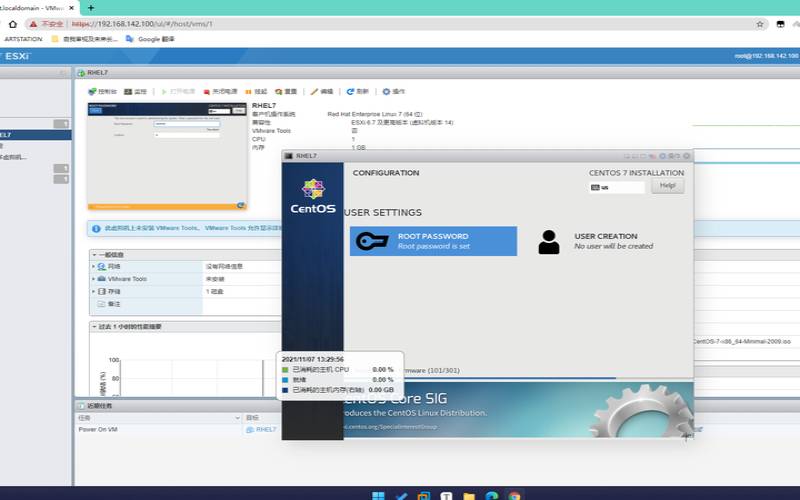This screenshot has width=800, height=500.
Task: Expand the VMware Tools row
Action: (93, 279)
